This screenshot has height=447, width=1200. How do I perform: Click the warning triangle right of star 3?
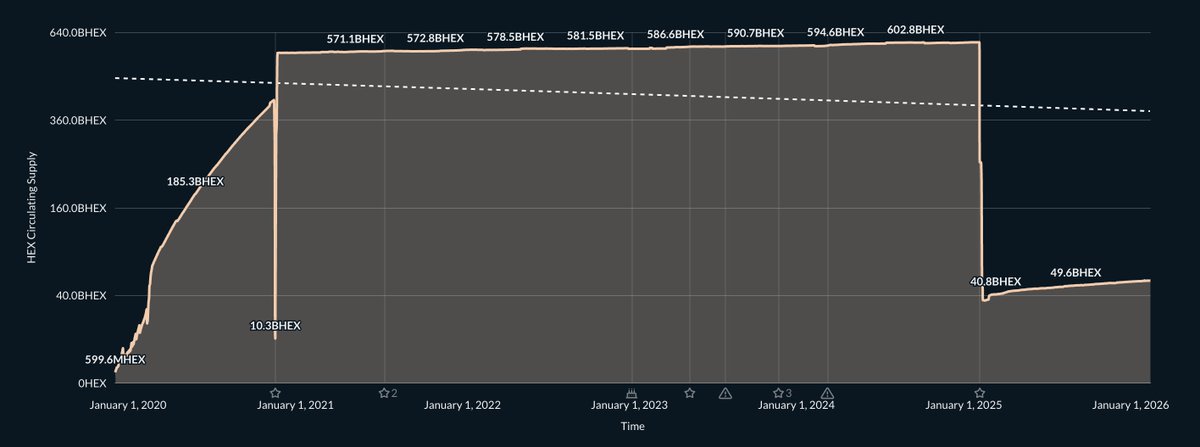827,393
